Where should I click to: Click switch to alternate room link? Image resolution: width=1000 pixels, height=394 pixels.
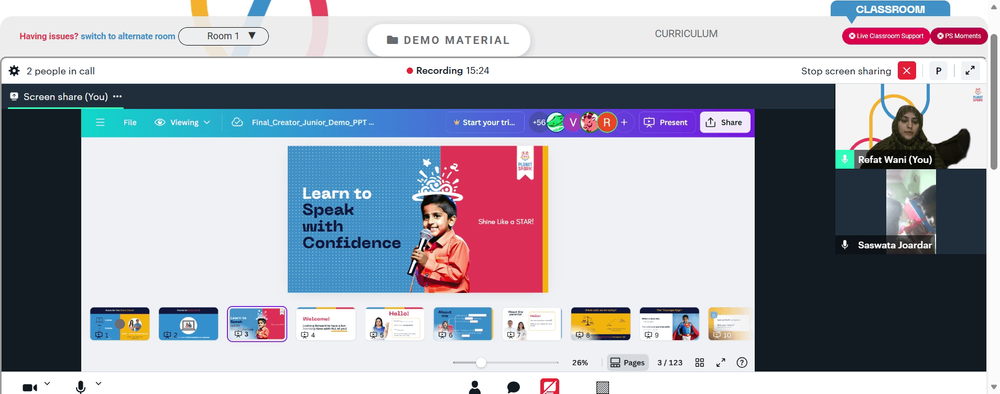pyautogui.click(x=128, y=36)
